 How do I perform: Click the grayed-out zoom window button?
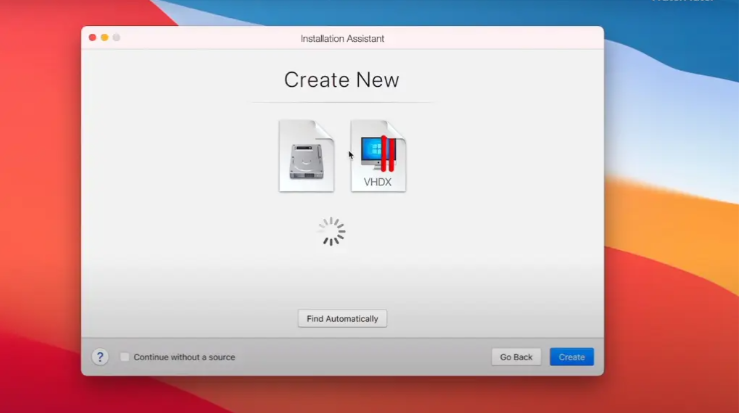pyautogui.click(x=116, y=38)
